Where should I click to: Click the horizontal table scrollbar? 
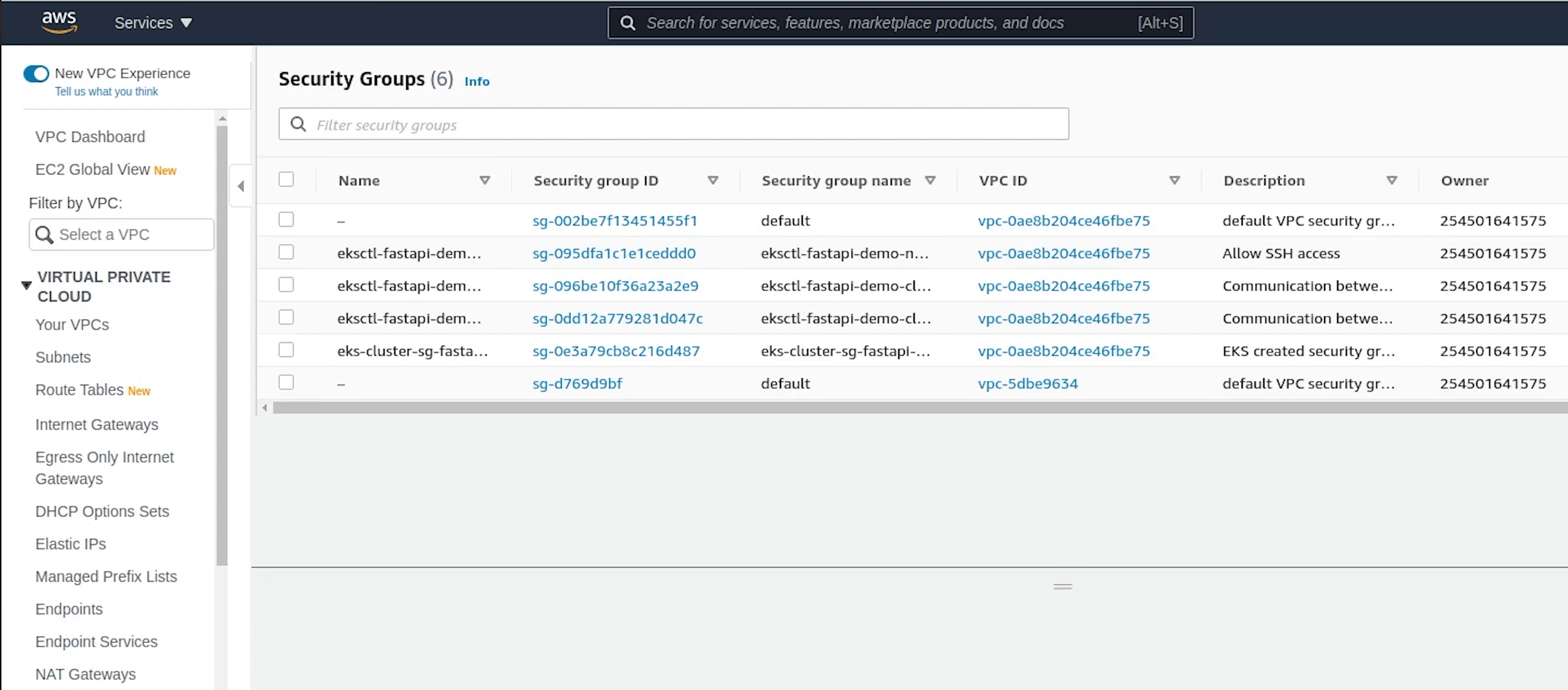[913, 408]
